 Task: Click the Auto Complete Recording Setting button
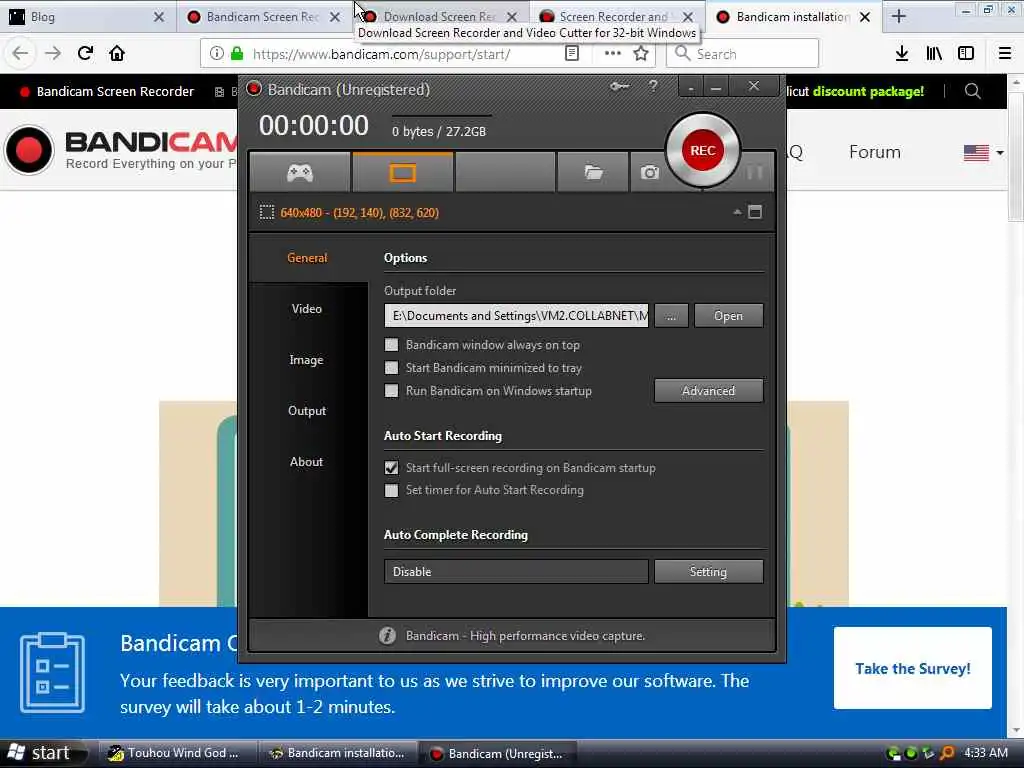[x=709, y=571]
